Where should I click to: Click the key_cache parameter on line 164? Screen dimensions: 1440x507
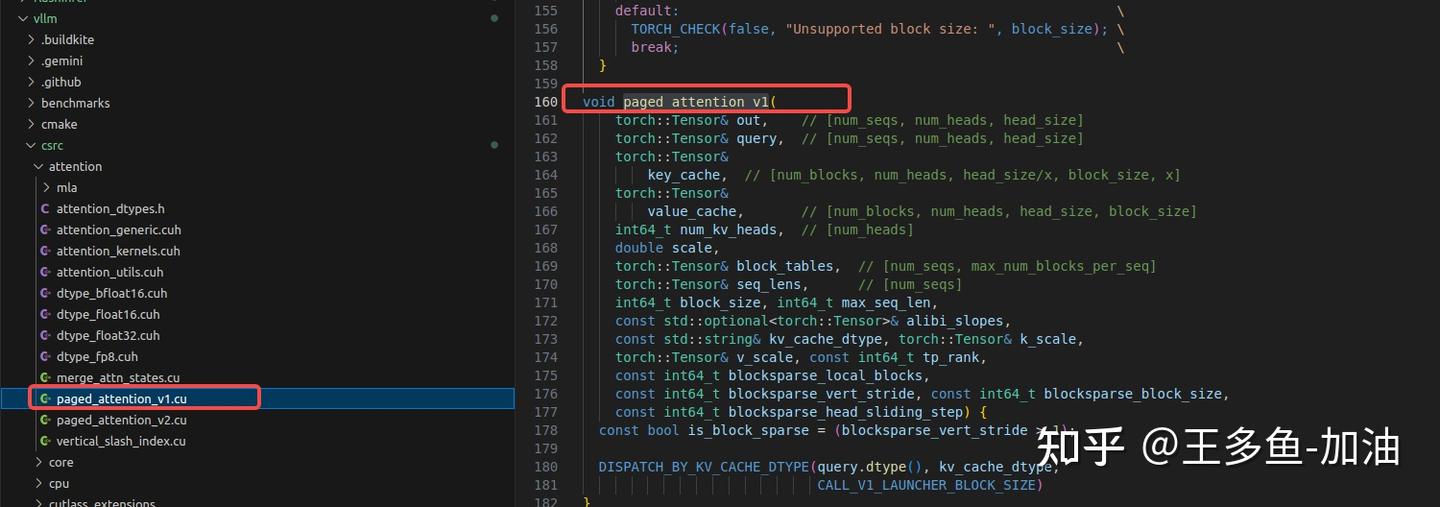683,175
